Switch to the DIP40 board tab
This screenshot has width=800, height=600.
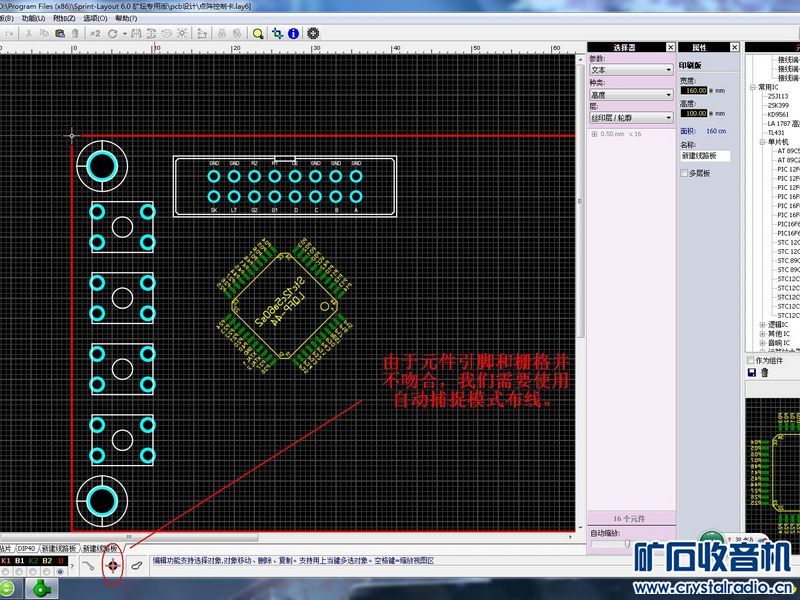pyautogui.click(x=26, y=548)
